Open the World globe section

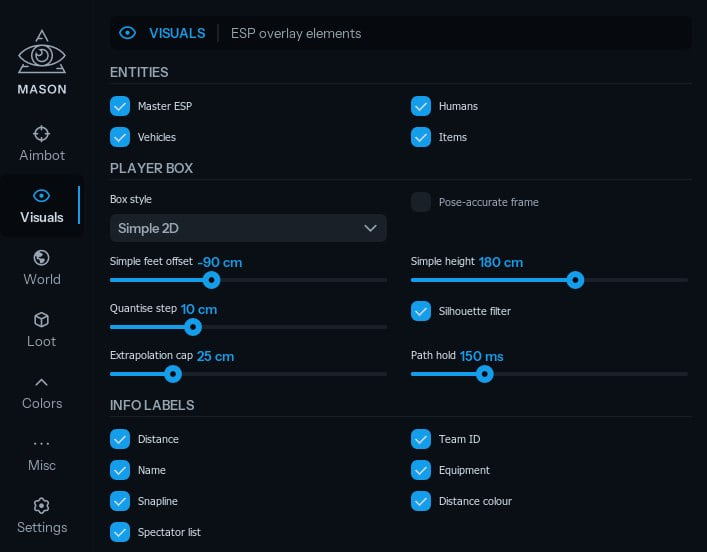coord(41,258)
